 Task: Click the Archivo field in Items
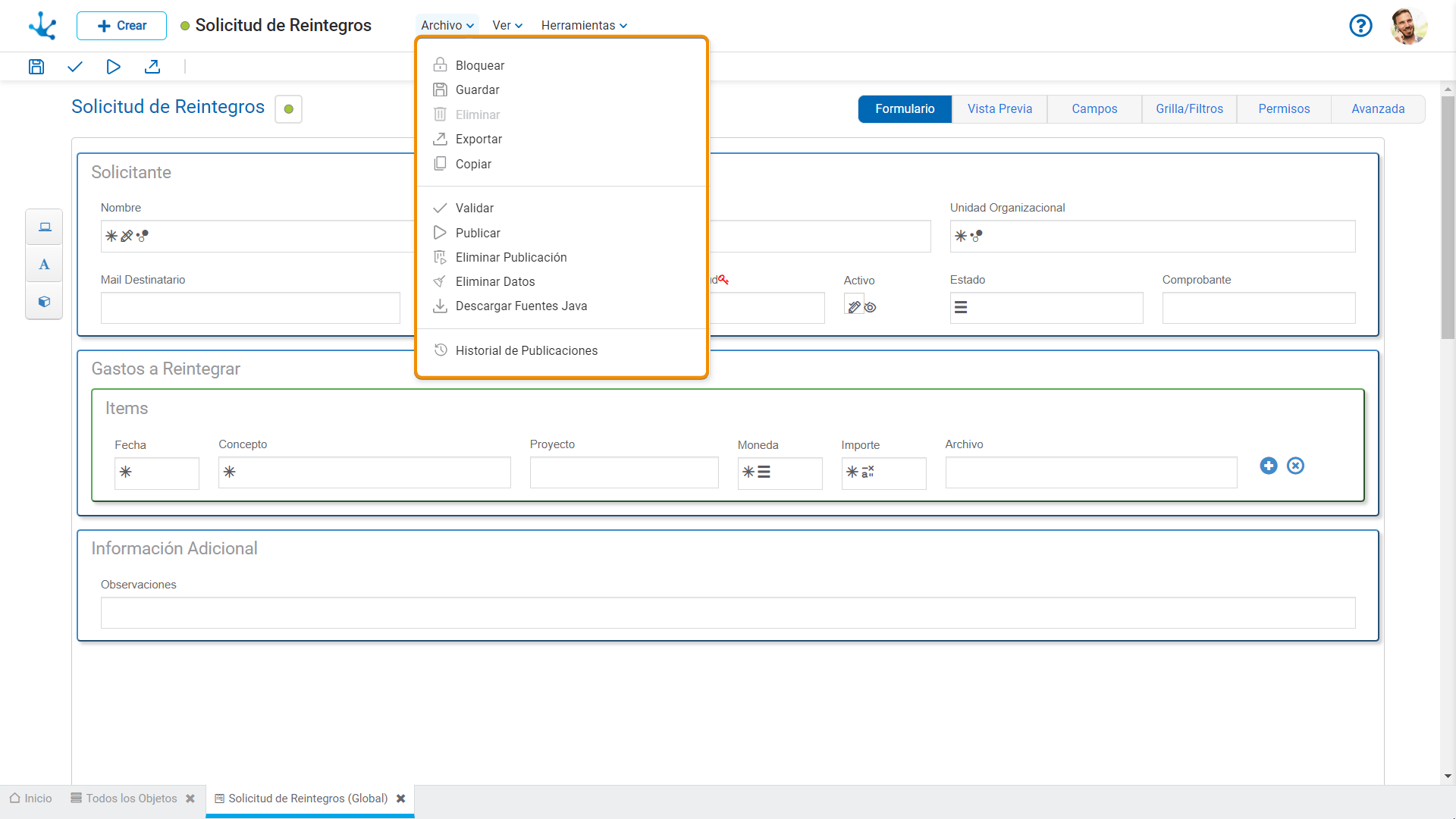pos(1091,472)
